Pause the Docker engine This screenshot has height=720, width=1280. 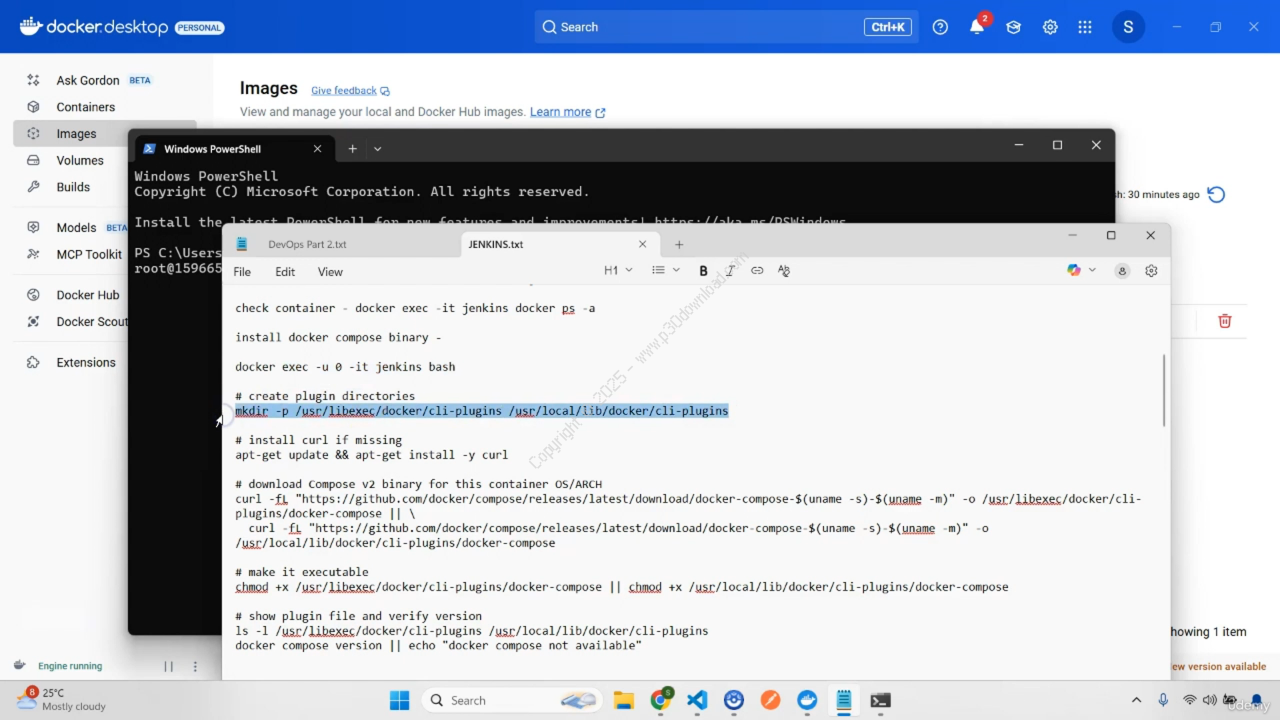click(168, 666)
